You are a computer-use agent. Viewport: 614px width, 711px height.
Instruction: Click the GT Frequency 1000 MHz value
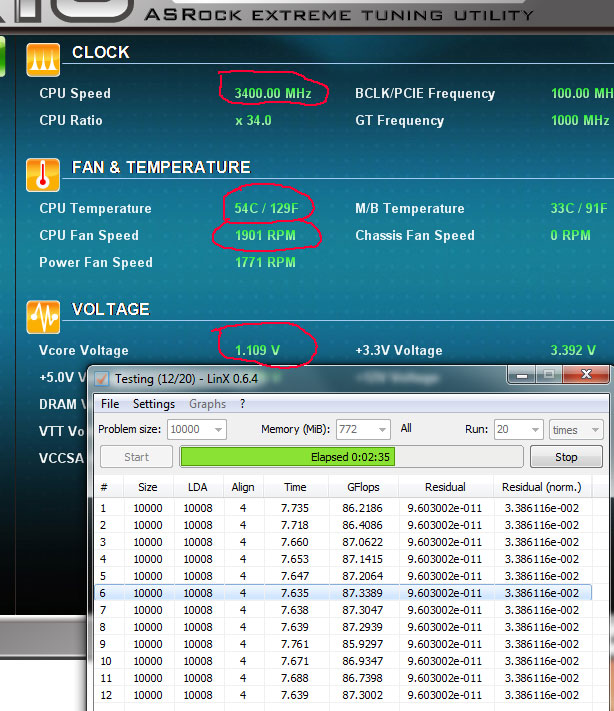(x=580, y=120)
